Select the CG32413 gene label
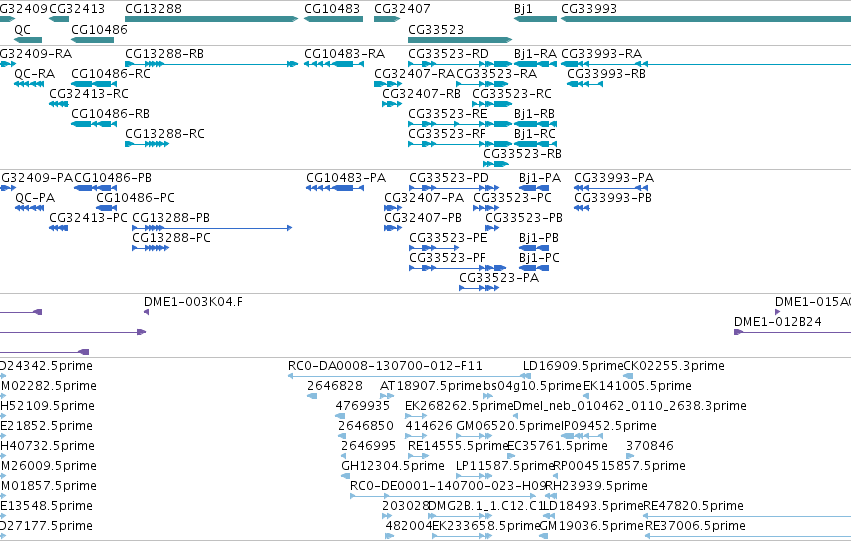 pos(77,9)
